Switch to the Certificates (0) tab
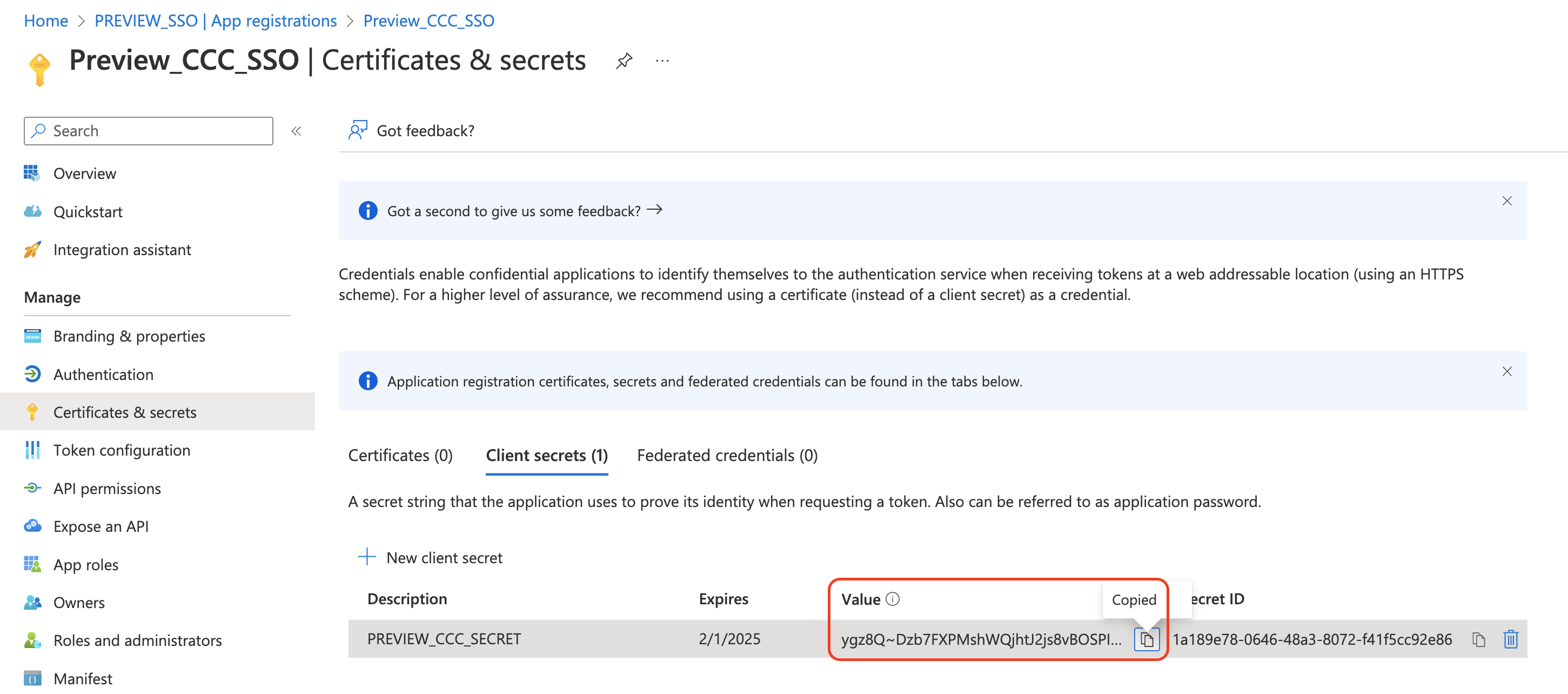The image size is (1568, 694). click(400, 455)
